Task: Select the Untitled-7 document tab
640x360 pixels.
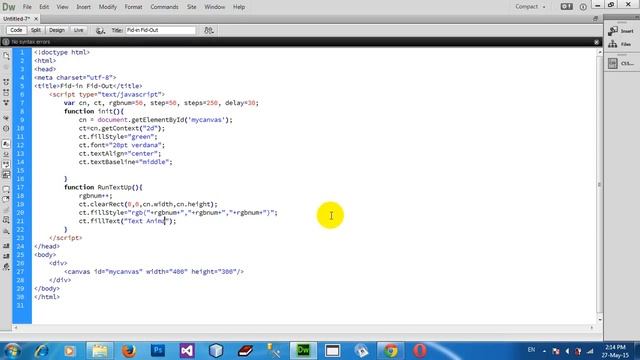Action: (17, 19)
